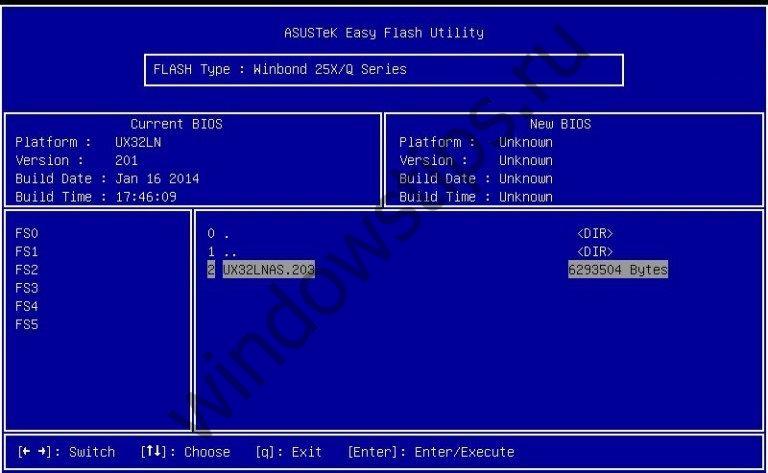The width and height of the screenshot is (768, 473).
Task: Click the New BIOS Version Unknown value
Action: pyautogui.click(x=526, y=161)
